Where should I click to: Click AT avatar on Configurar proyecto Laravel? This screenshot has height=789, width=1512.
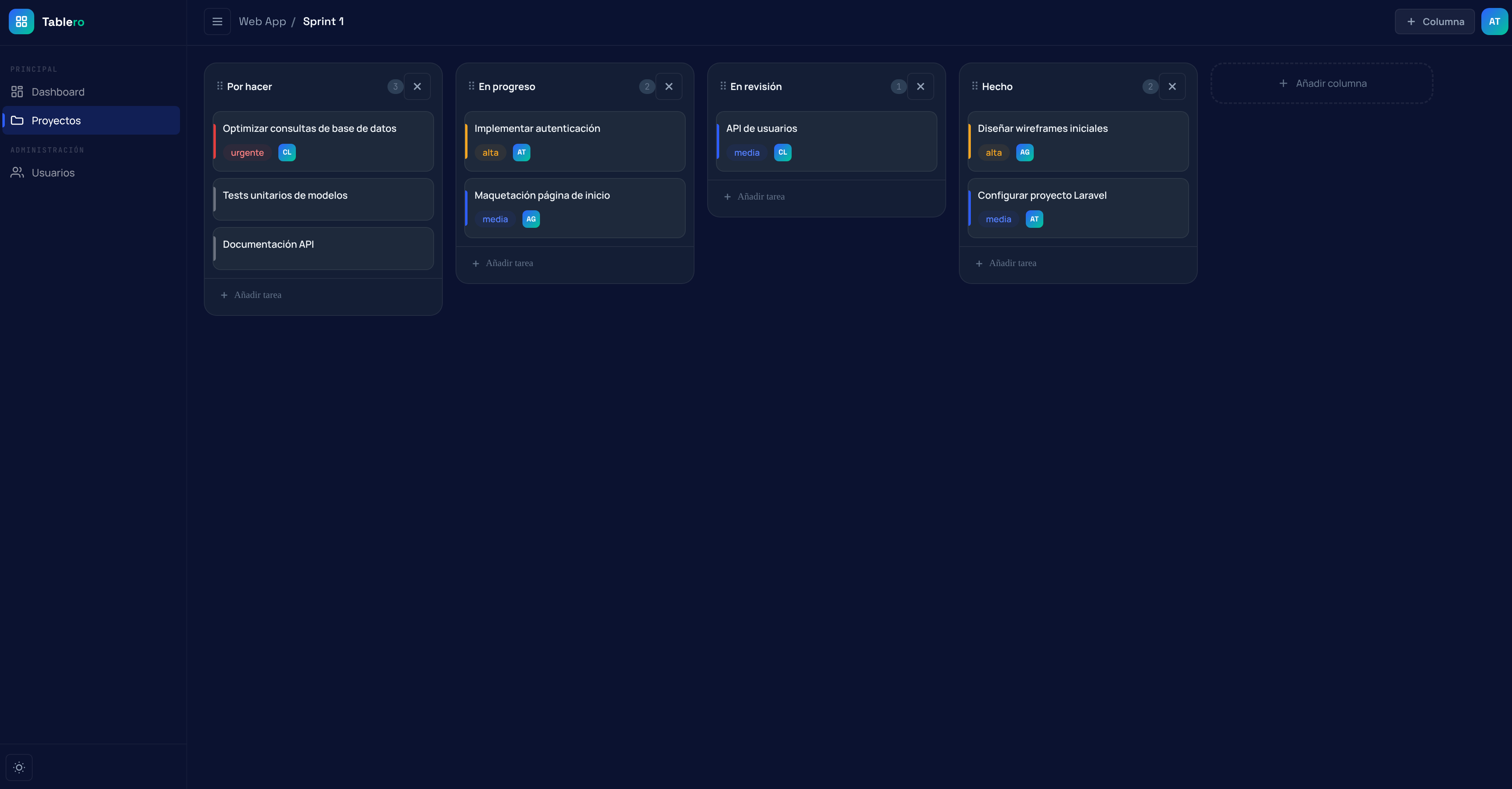pyautogui.click(x=1034, y=219)
